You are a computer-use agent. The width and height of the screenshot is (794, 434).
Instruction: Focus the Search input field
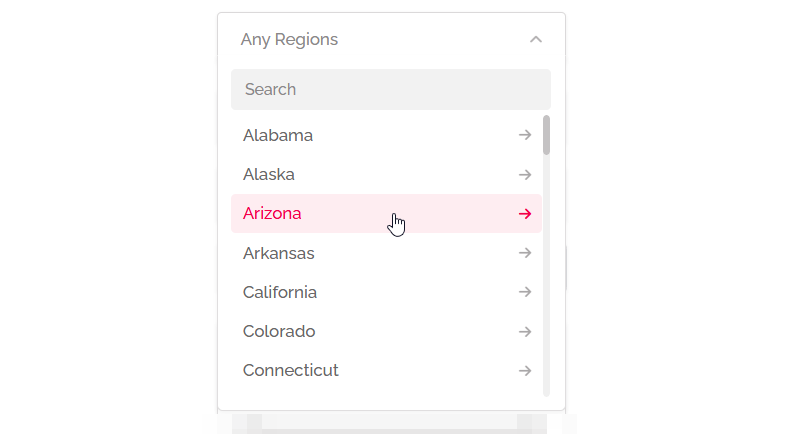point(390,89)
